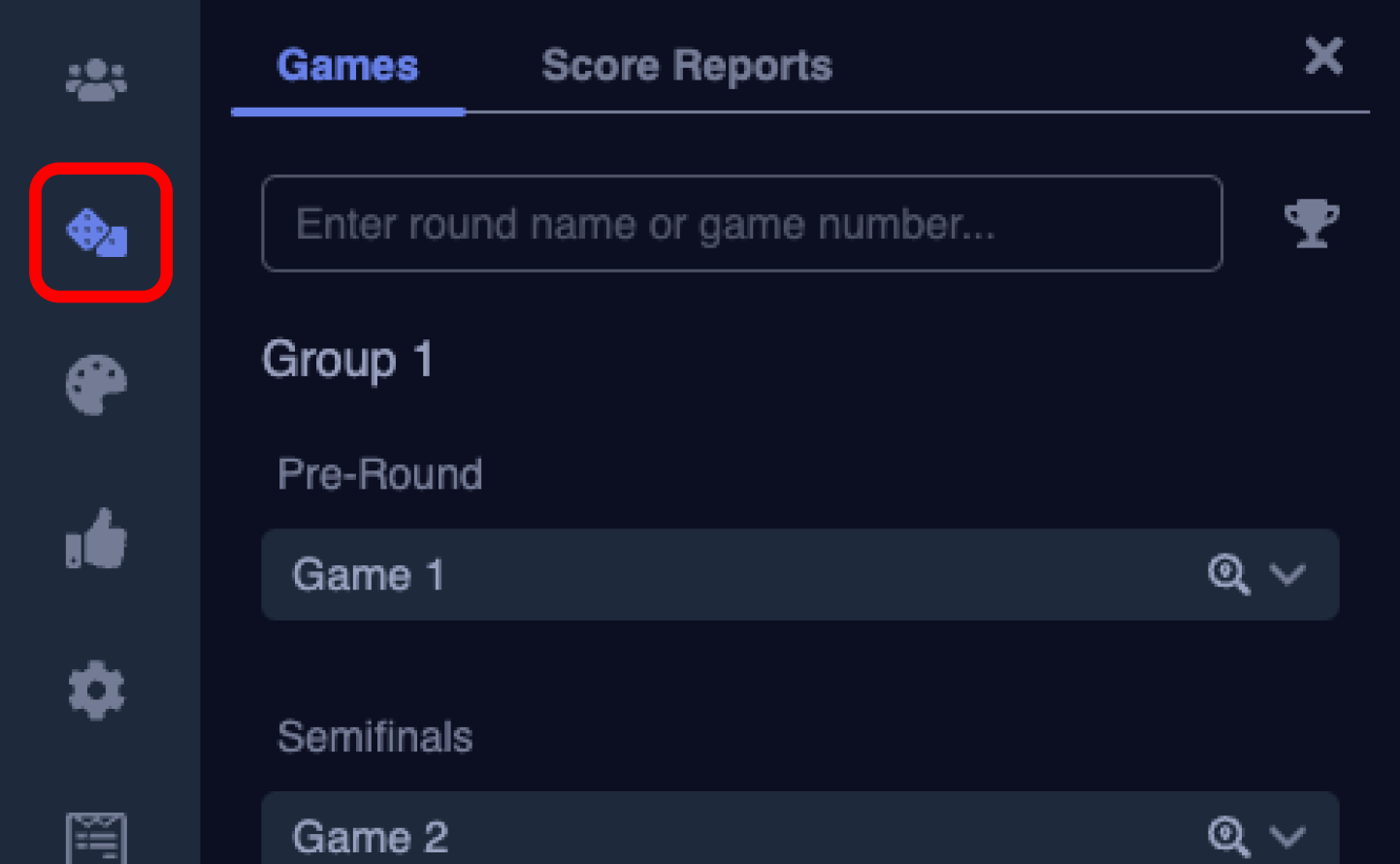
Task: Click the trophy icon beside the search box
Action: click(x=1311, y=223)
